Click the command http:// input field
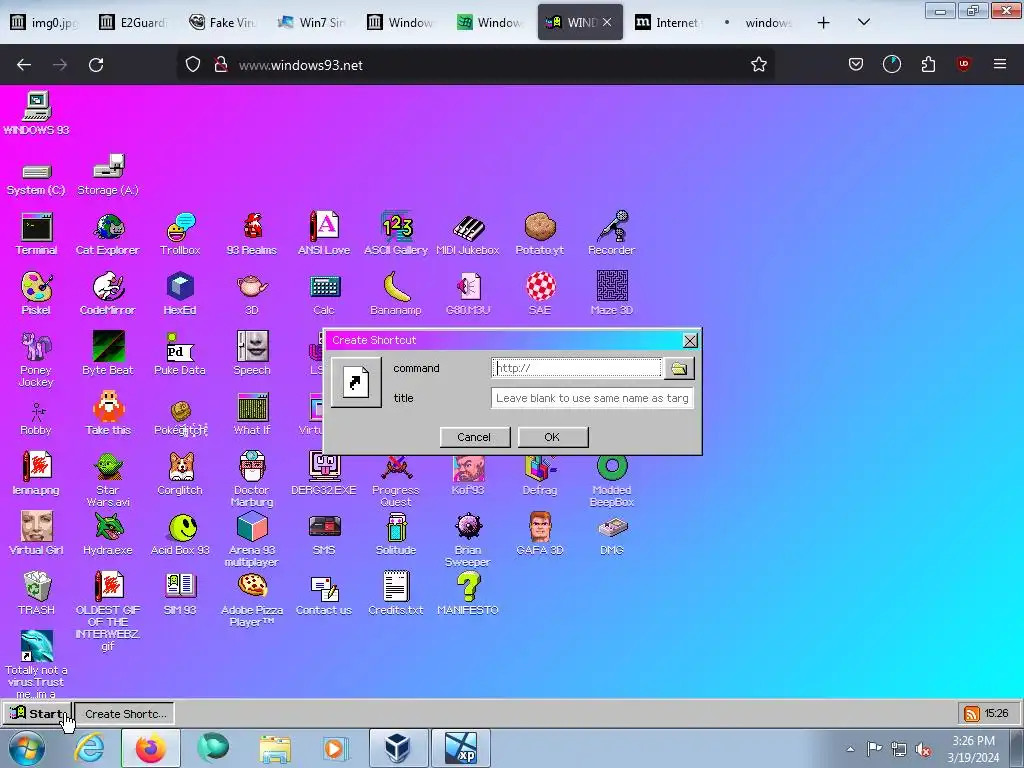This screenshot has height=768, width=1024. coord(576,368)
